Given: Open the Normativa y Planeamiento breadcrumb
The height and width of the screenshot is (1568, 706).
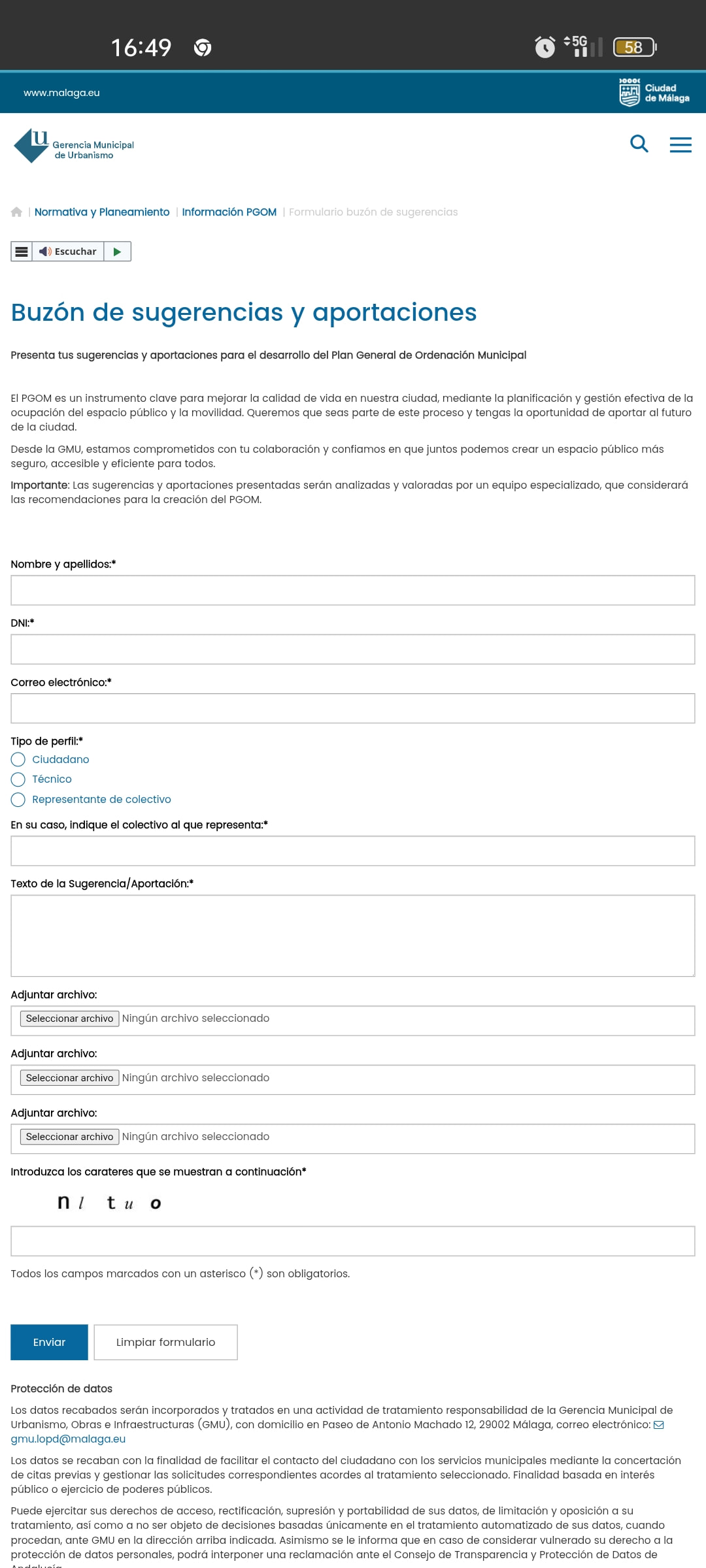Looking at the screenshot, I should pos(102,212).
